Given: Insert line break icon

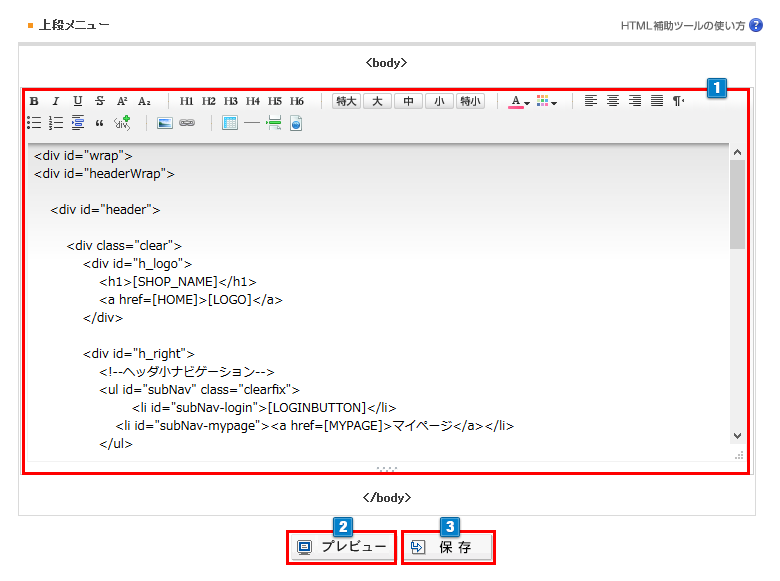Looking at the screenshot, I should 274,123.
